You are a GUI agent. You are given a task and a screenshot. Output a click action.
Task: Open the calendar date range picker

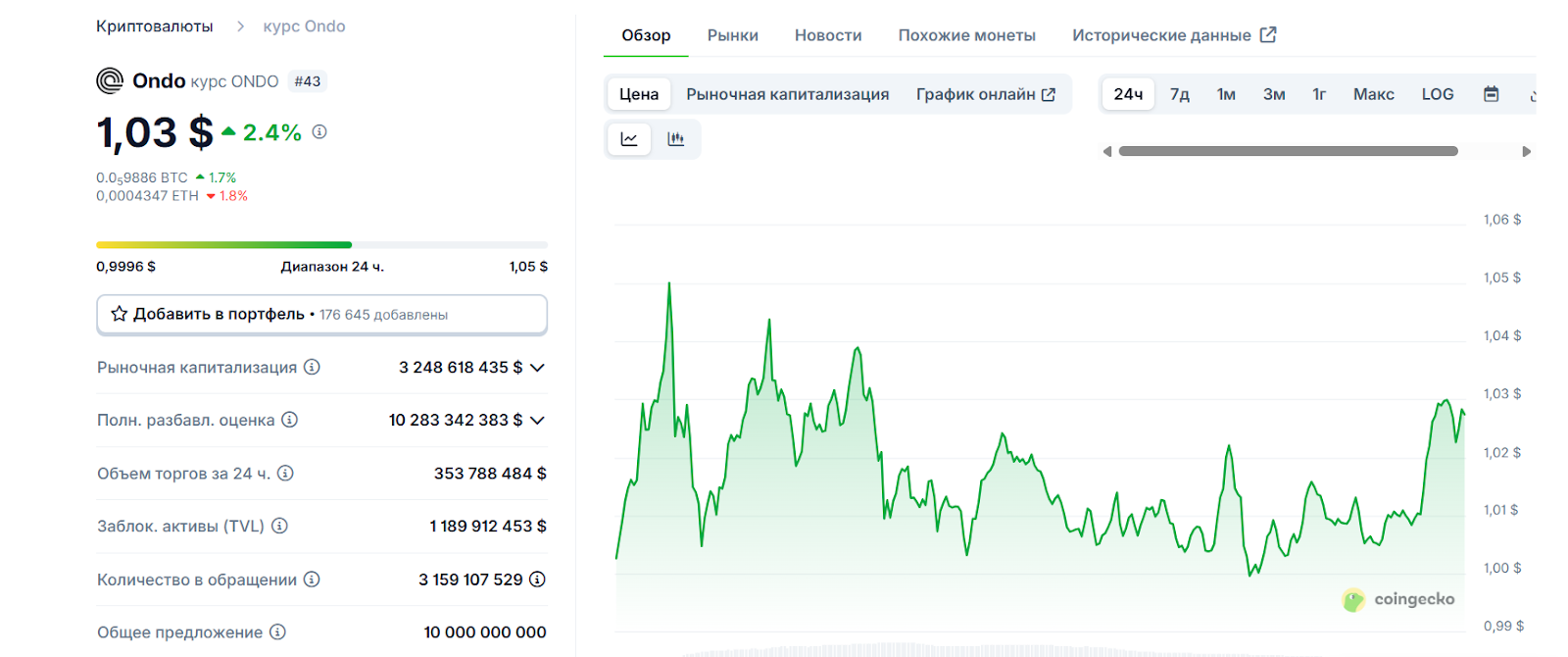[1491, 94]
